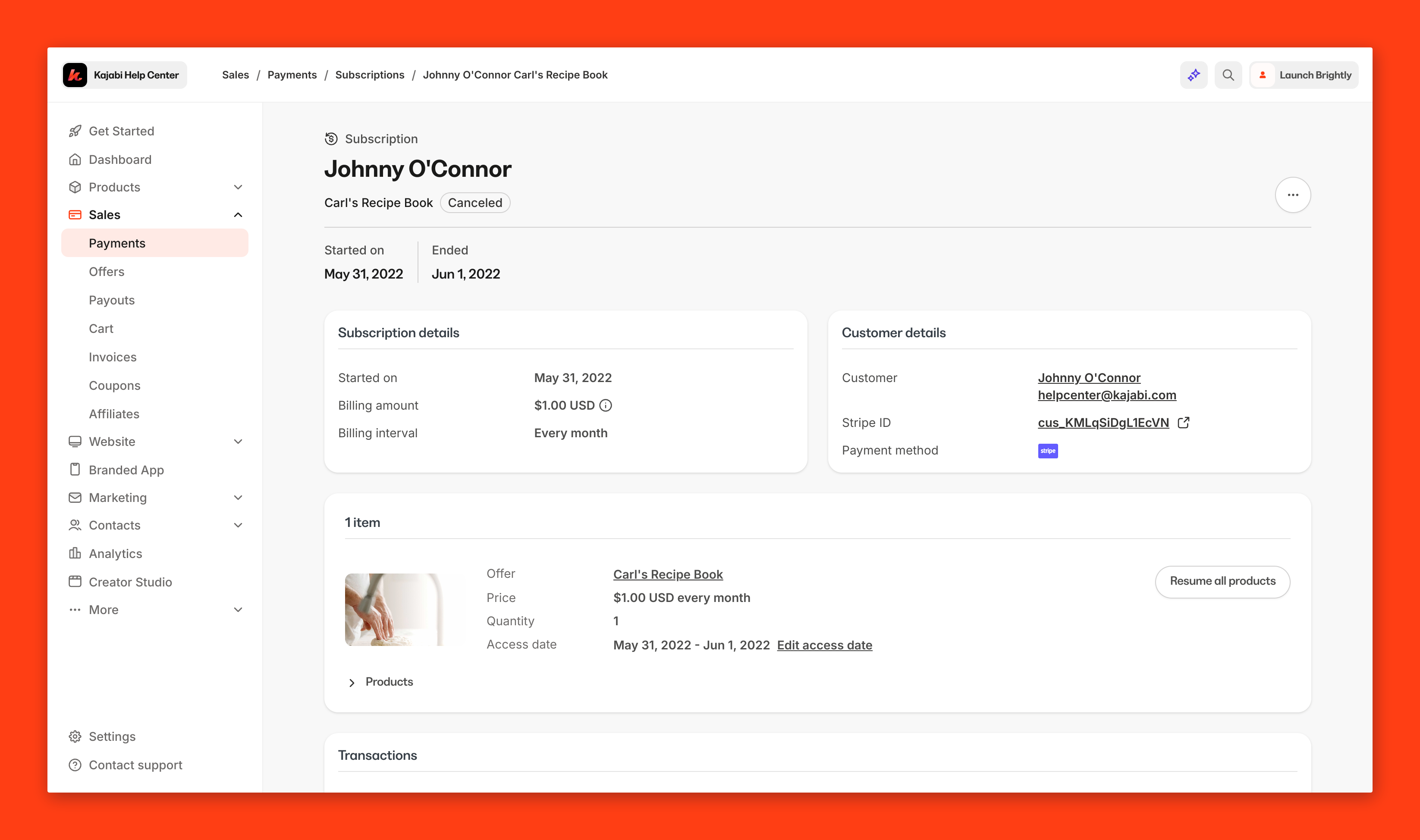Expand the Marketing sidebar chevron
The width and height of the screenshot is (1420, 840).
coord(239,498)
